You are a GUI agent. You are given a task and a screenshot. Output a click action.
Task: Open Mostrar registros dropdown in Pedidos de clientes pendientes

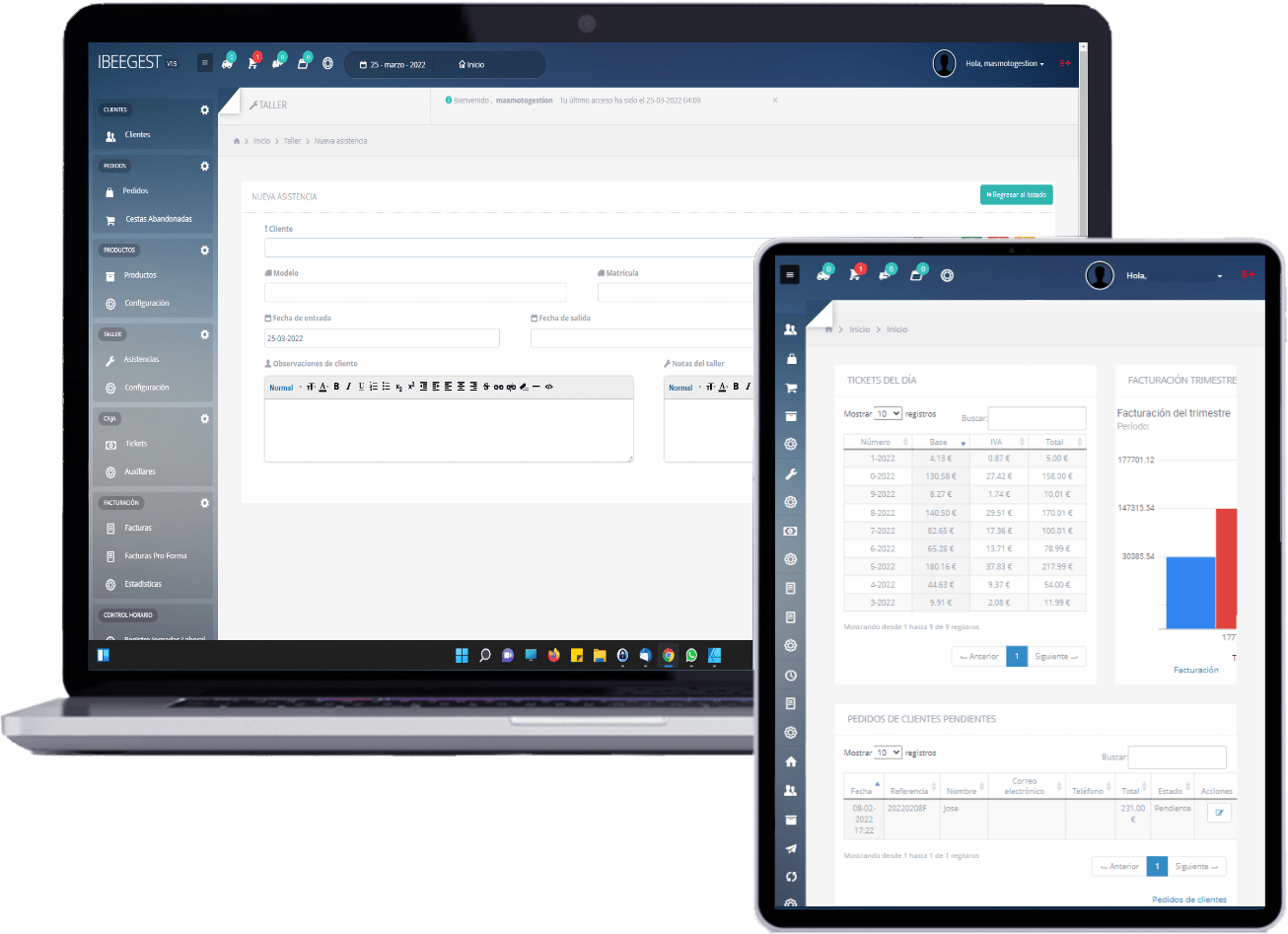coord(889,753)
